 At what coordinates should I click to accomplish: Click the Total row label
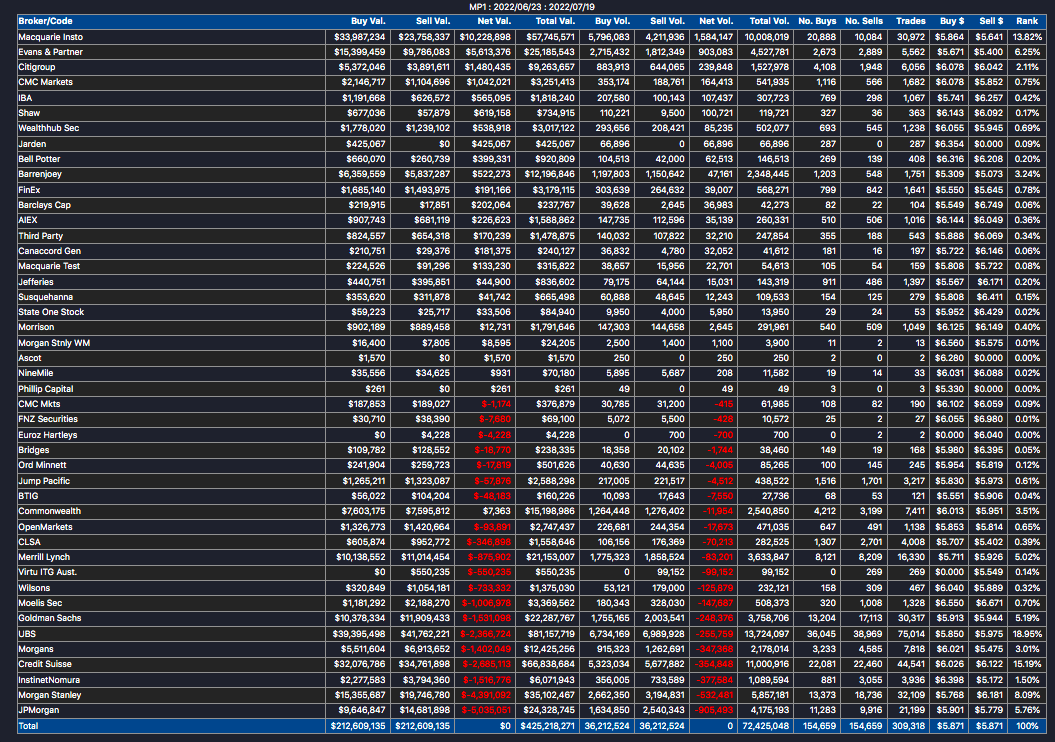[28, 726]
